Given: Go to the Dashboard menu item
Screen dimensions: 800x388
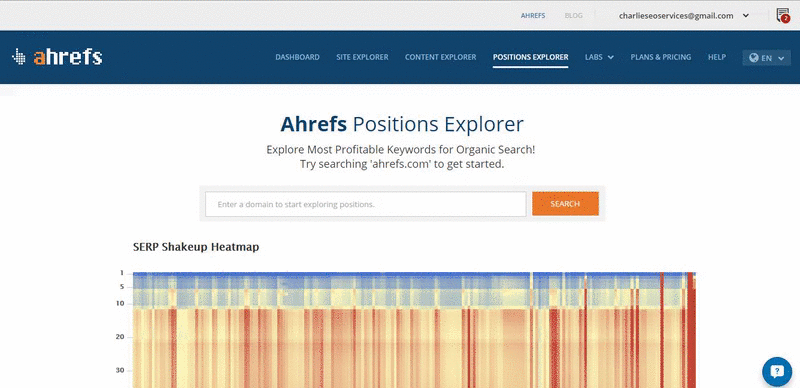Looking at the screenshot, I should [297, 57].
